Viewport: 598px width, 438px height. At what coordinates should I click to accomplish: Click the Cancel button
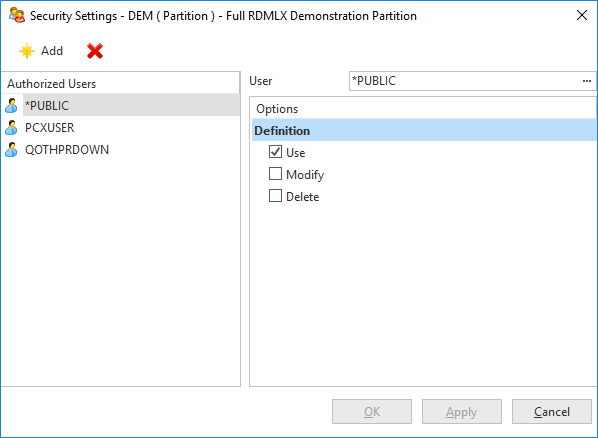pos(551,412)
